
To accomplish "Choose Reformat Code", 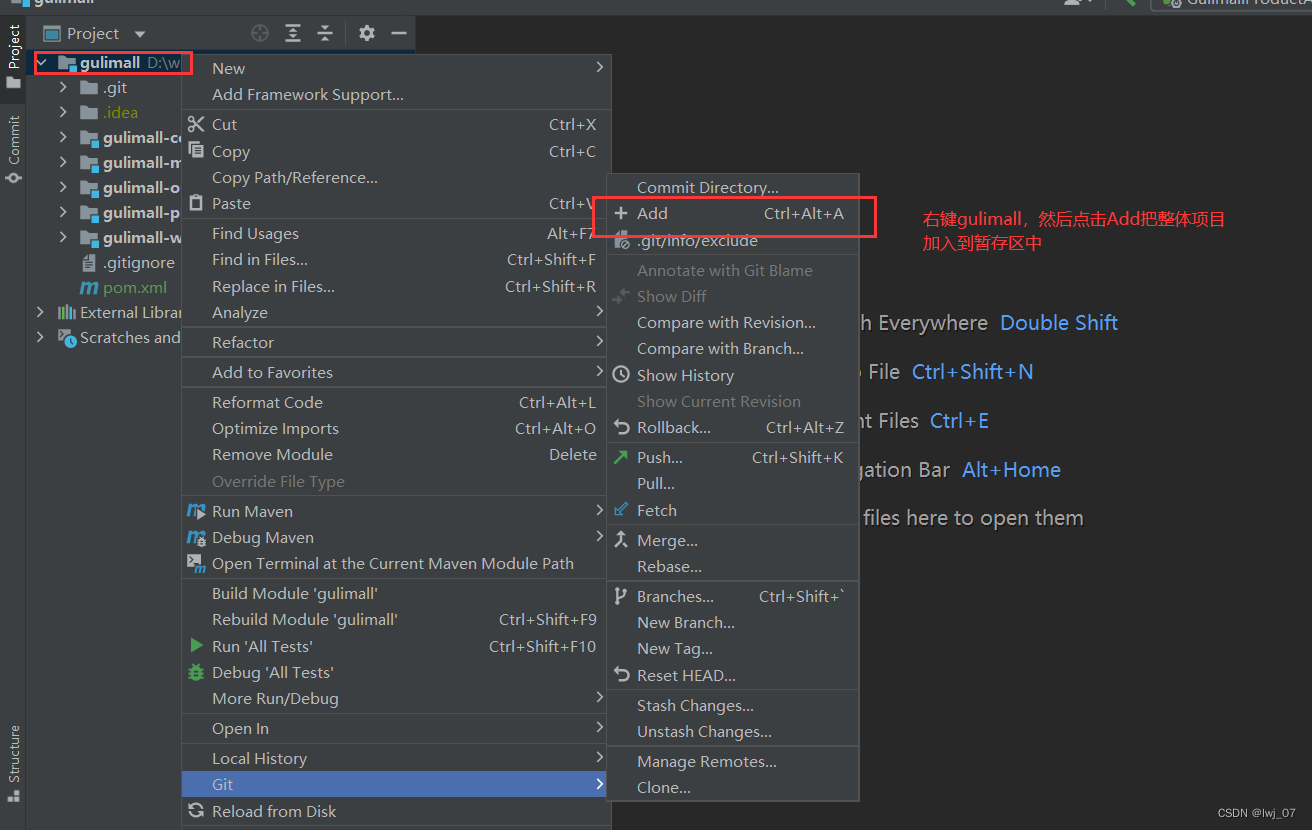I will pos(396,402).
